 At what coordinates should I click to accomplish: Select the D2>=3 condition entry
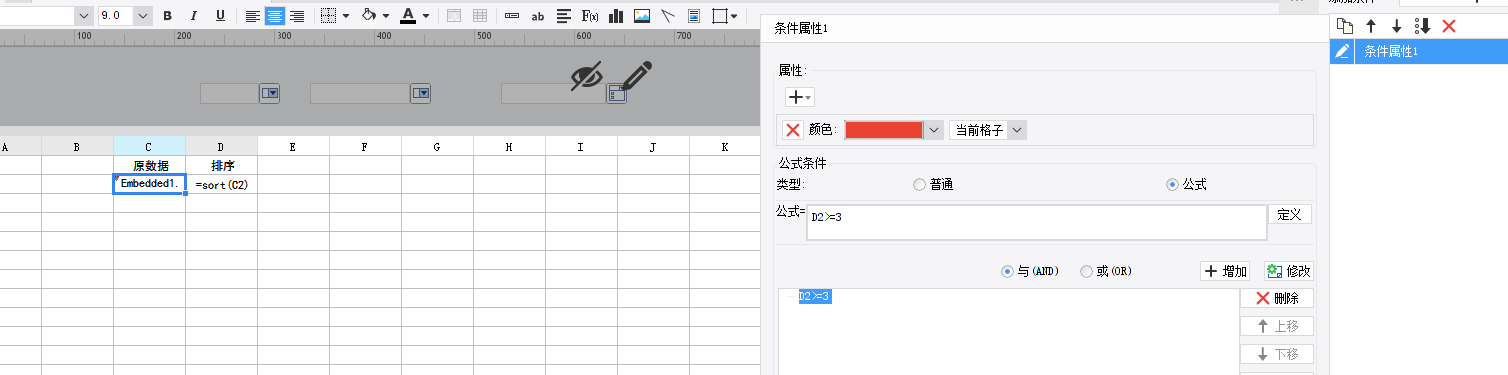tap(815, 296)
